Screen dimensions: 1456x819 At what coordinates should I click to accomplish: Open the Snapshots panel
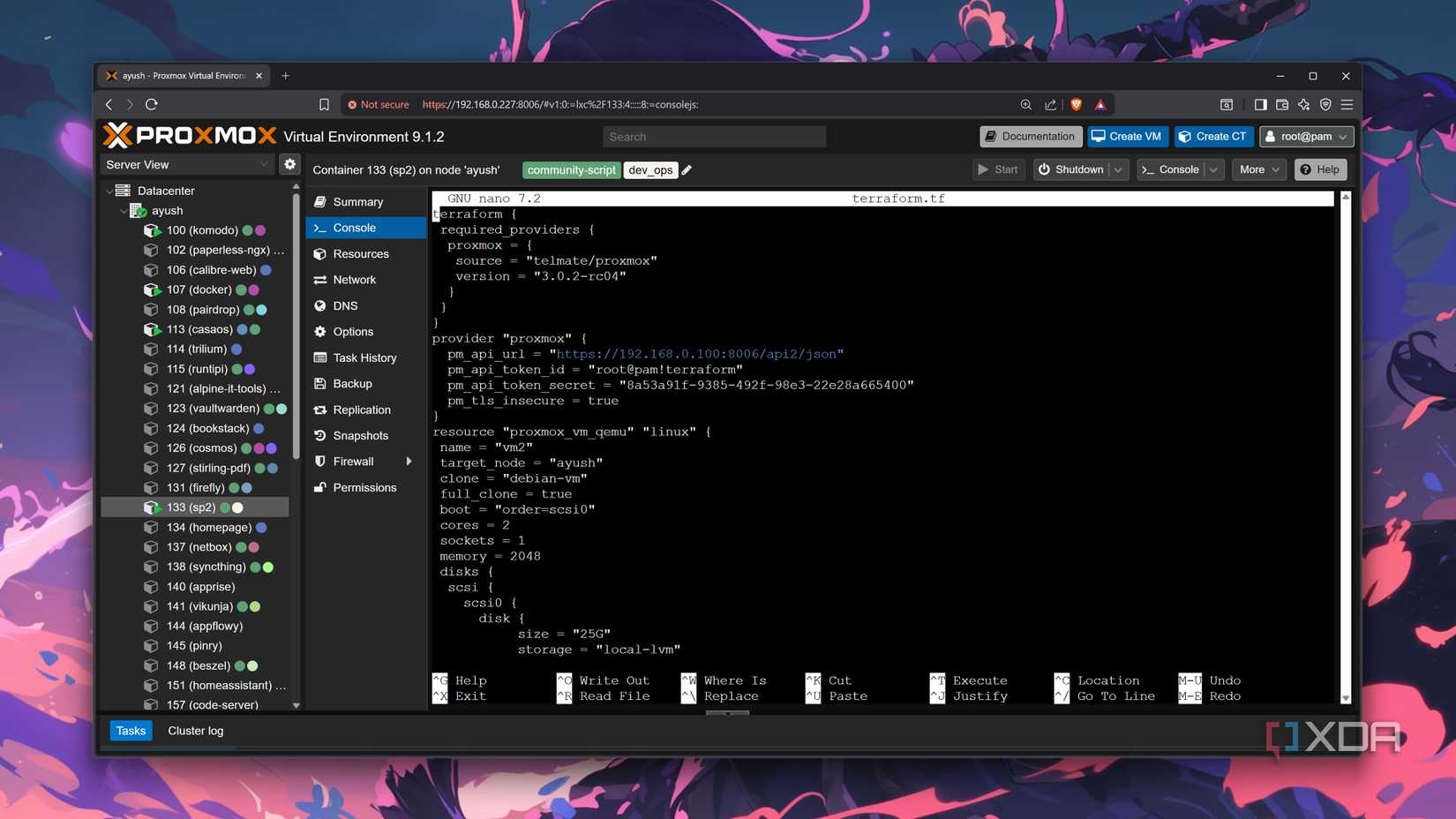[x=360, y=435]
